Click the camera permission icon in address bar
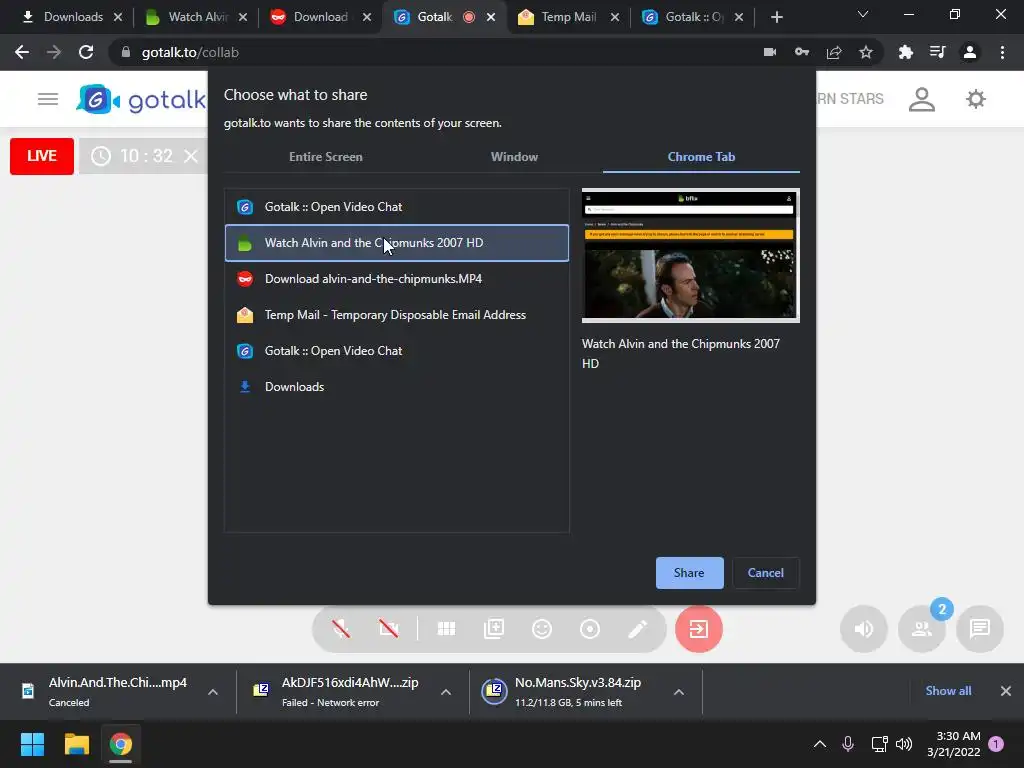 pyautogui.click(x=770, y=52)
